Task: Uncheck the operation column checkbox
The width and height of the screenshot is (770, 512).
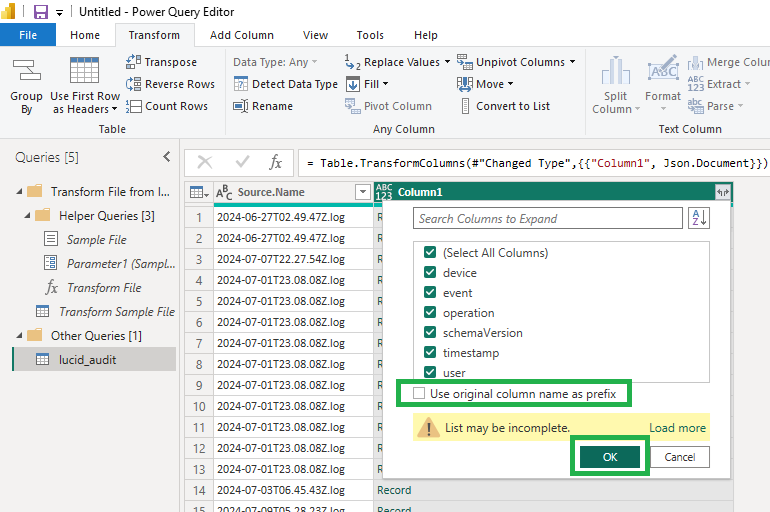Action: [x=430, y=313]
